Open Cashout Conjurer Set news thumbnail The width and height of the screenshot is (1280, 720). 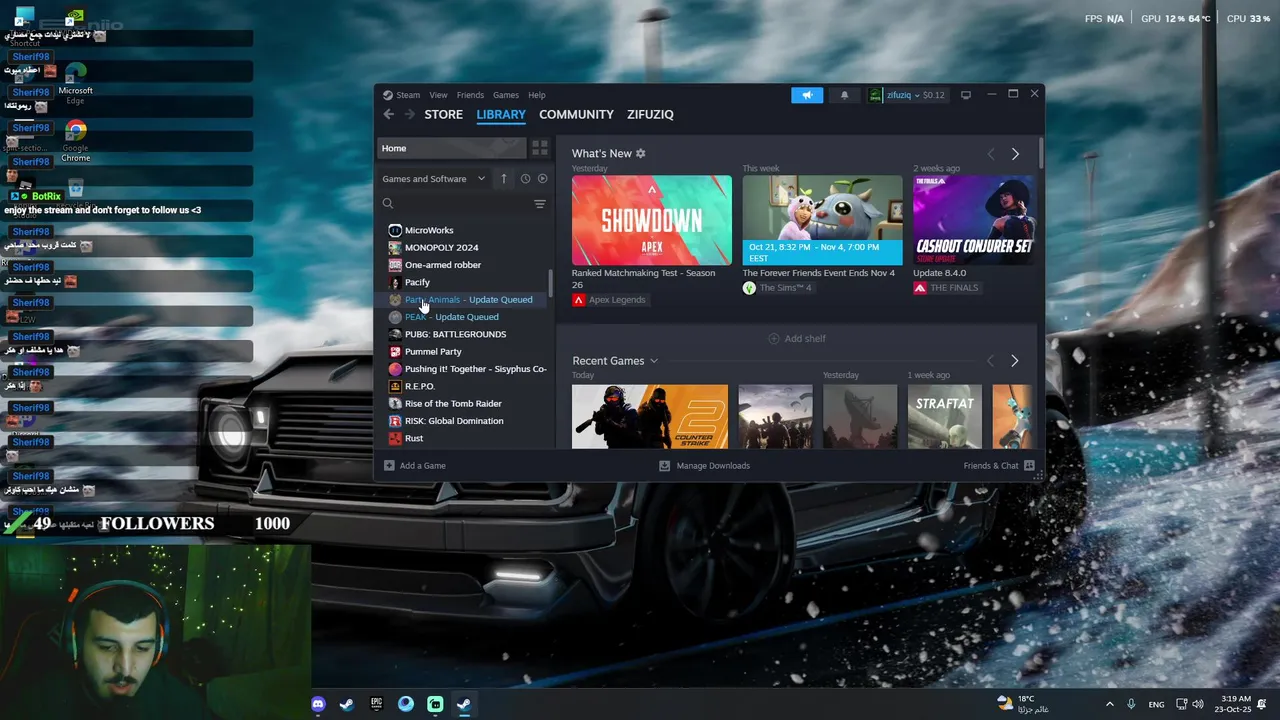tap(973, 220)
